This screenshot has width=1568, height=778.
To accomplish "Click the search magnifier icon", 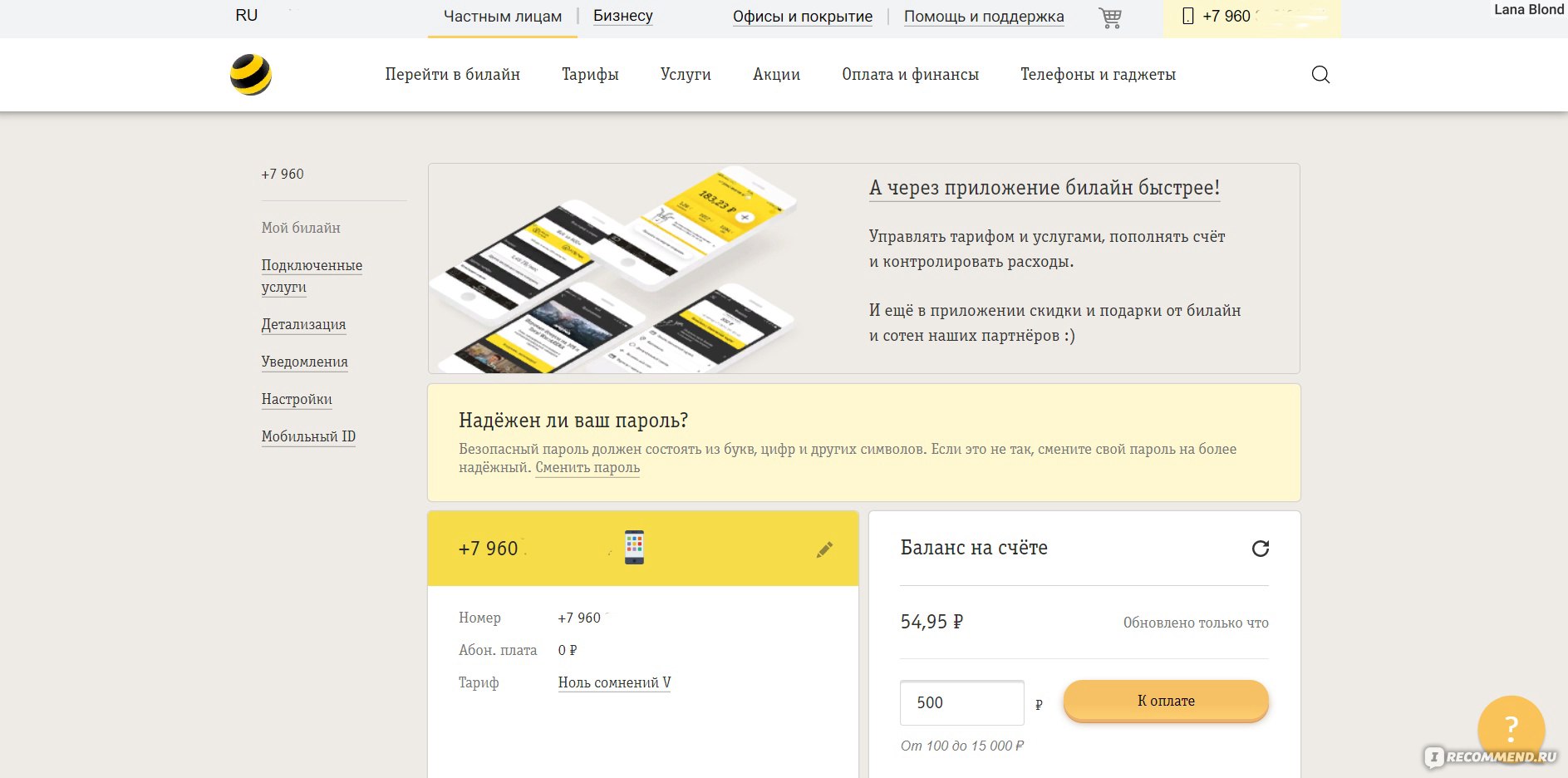I will [x=1320, y=75].
